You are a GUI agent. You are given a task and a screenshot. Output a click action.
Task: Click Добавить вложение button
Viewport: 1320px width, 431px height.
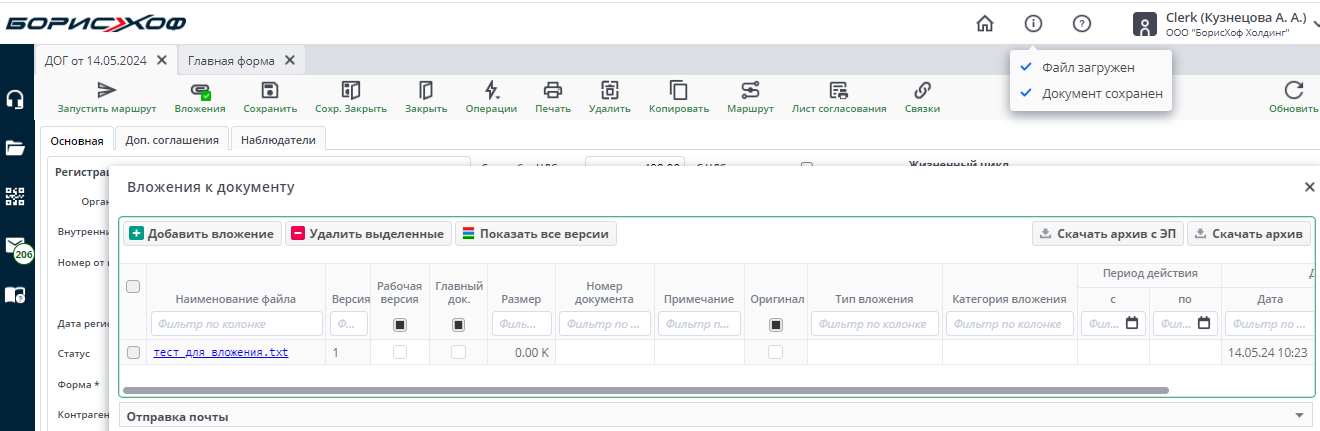201,233
